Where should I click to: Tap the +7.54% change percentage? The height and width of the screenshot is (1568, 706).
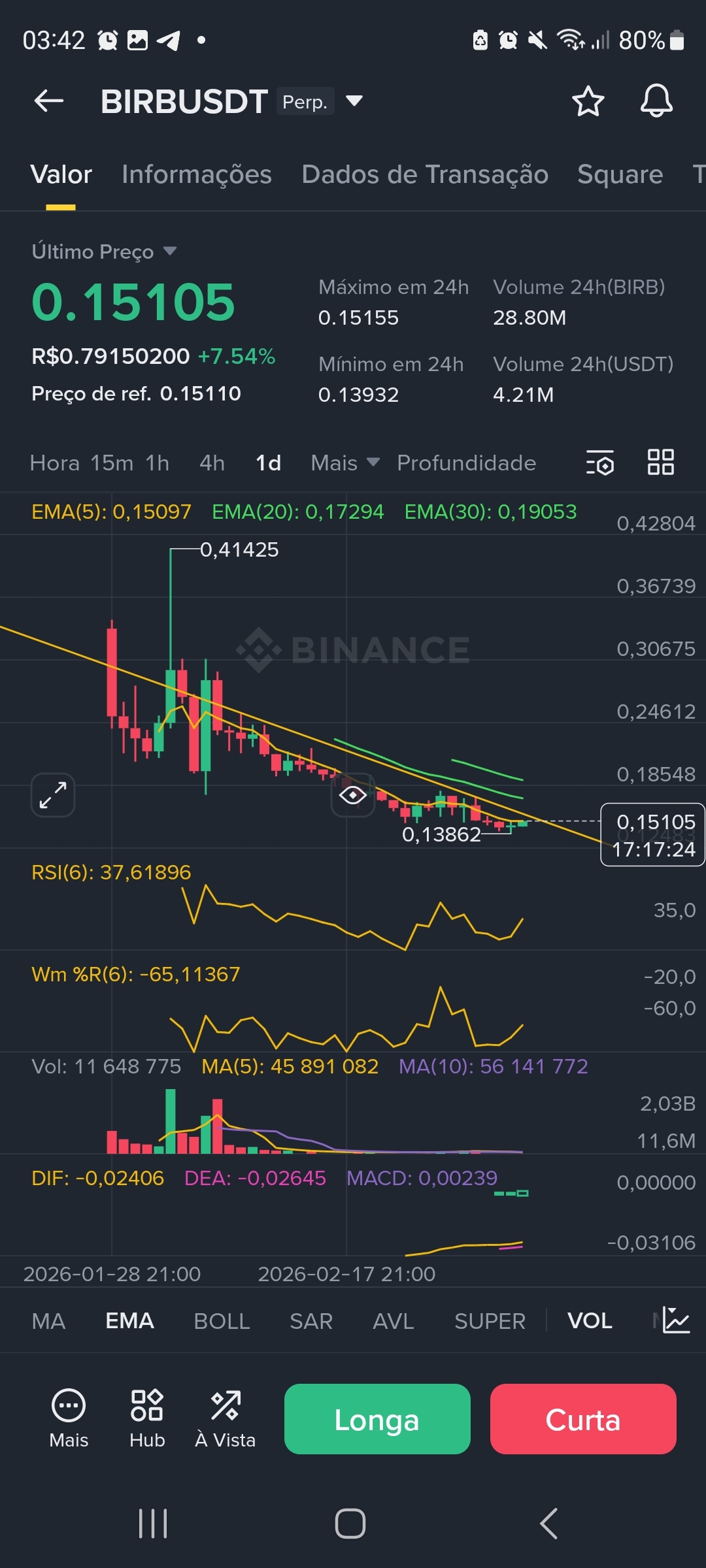point(237,356)
